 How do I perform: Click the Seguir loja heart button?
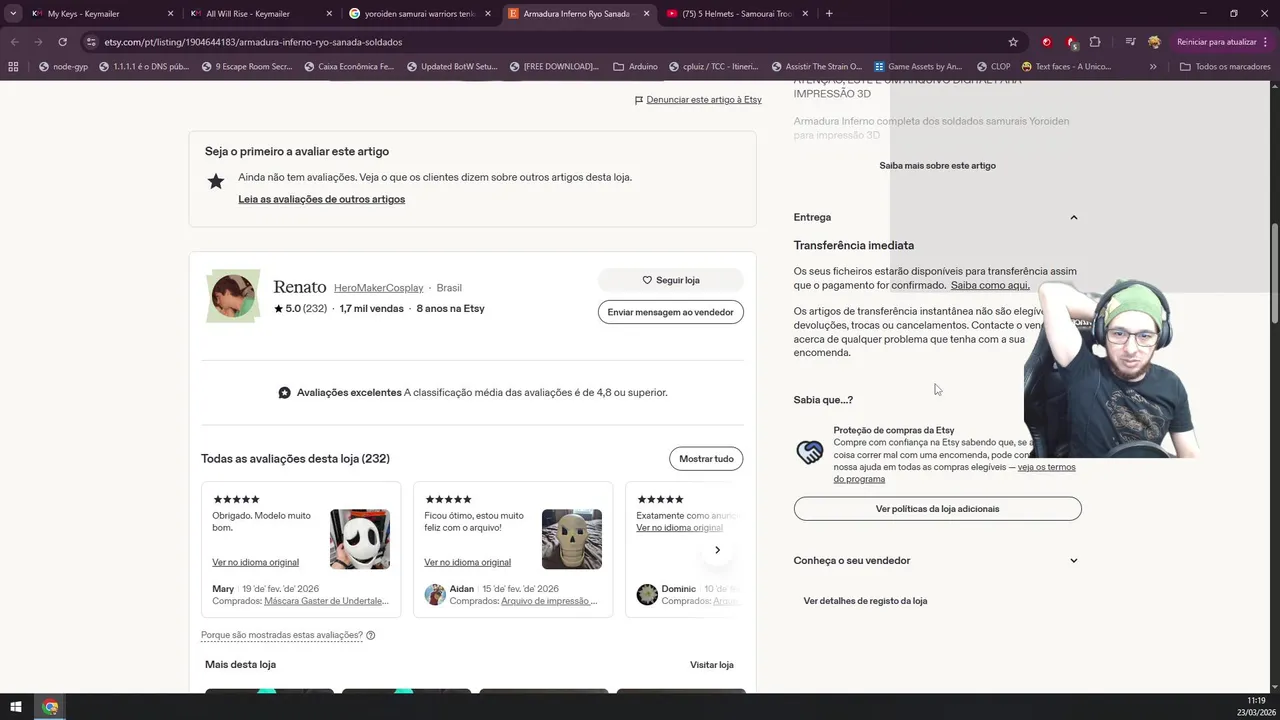[x=670, y=280]
